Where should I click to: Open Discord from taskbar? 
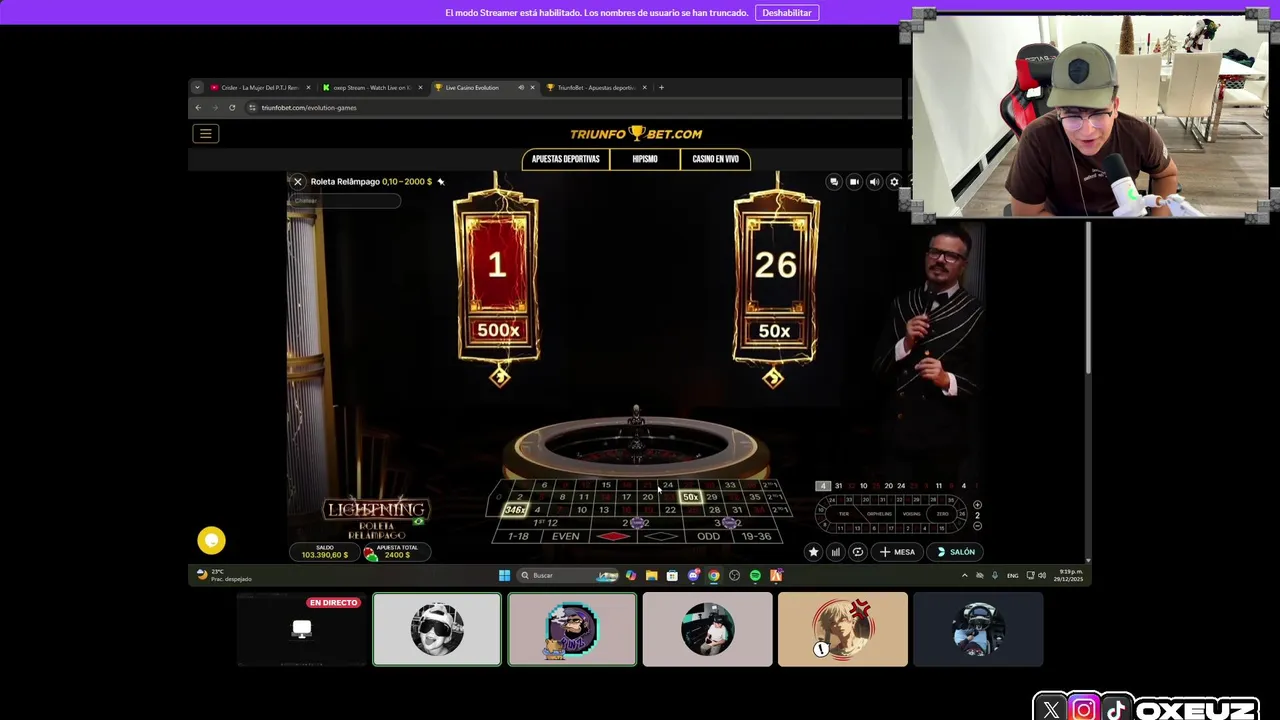pyautogui.click(x=693, y=576)
